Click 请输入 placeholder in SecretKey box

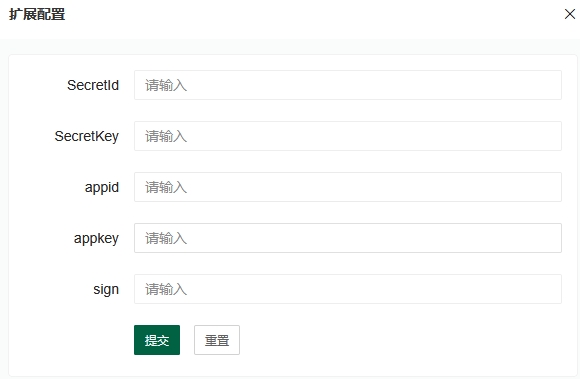coord(166,136)
